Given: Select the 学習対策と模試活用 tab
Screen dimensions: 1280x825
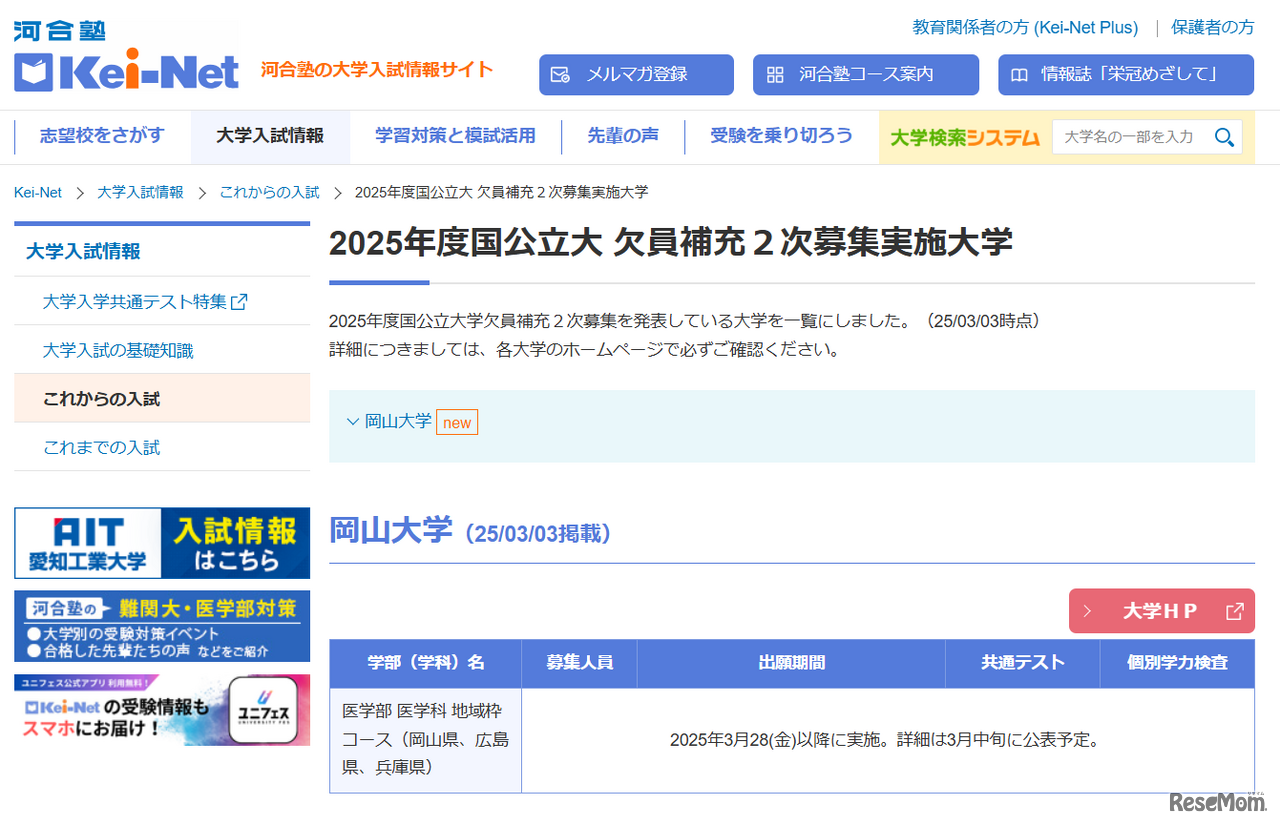Looking at the screenshot, I should (x=455, y=137).
